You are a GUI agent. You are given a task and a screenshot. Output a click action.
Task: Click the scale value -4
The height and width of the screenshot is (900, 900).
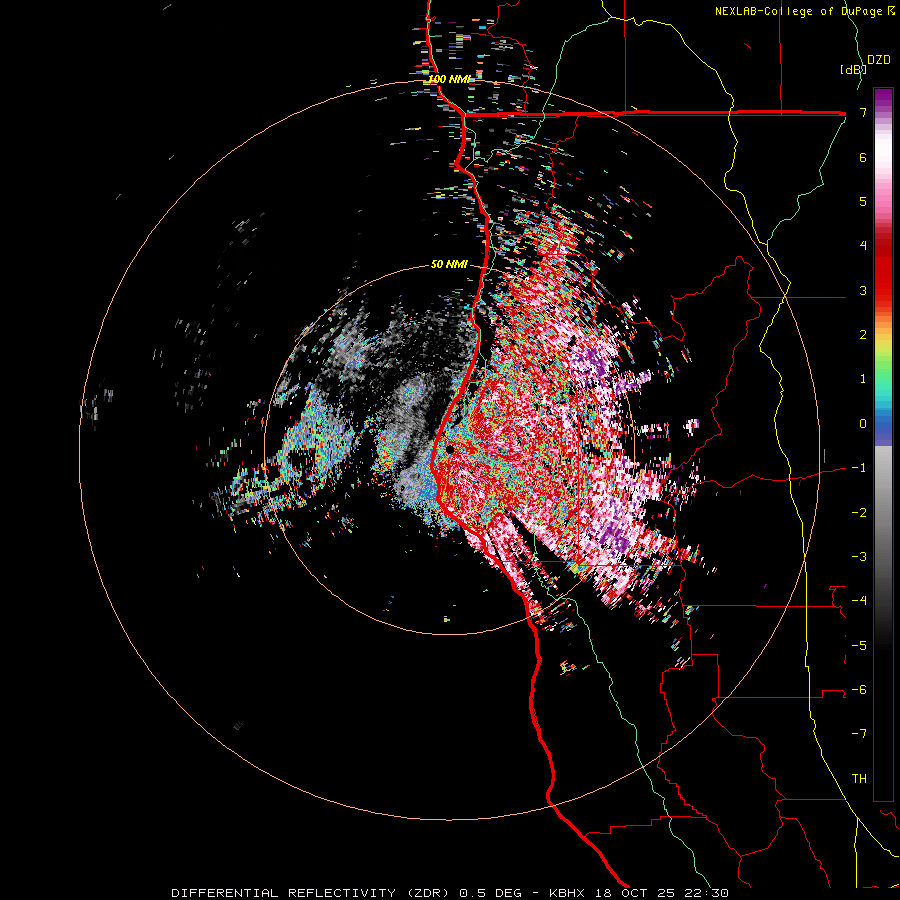pos(859,601)
